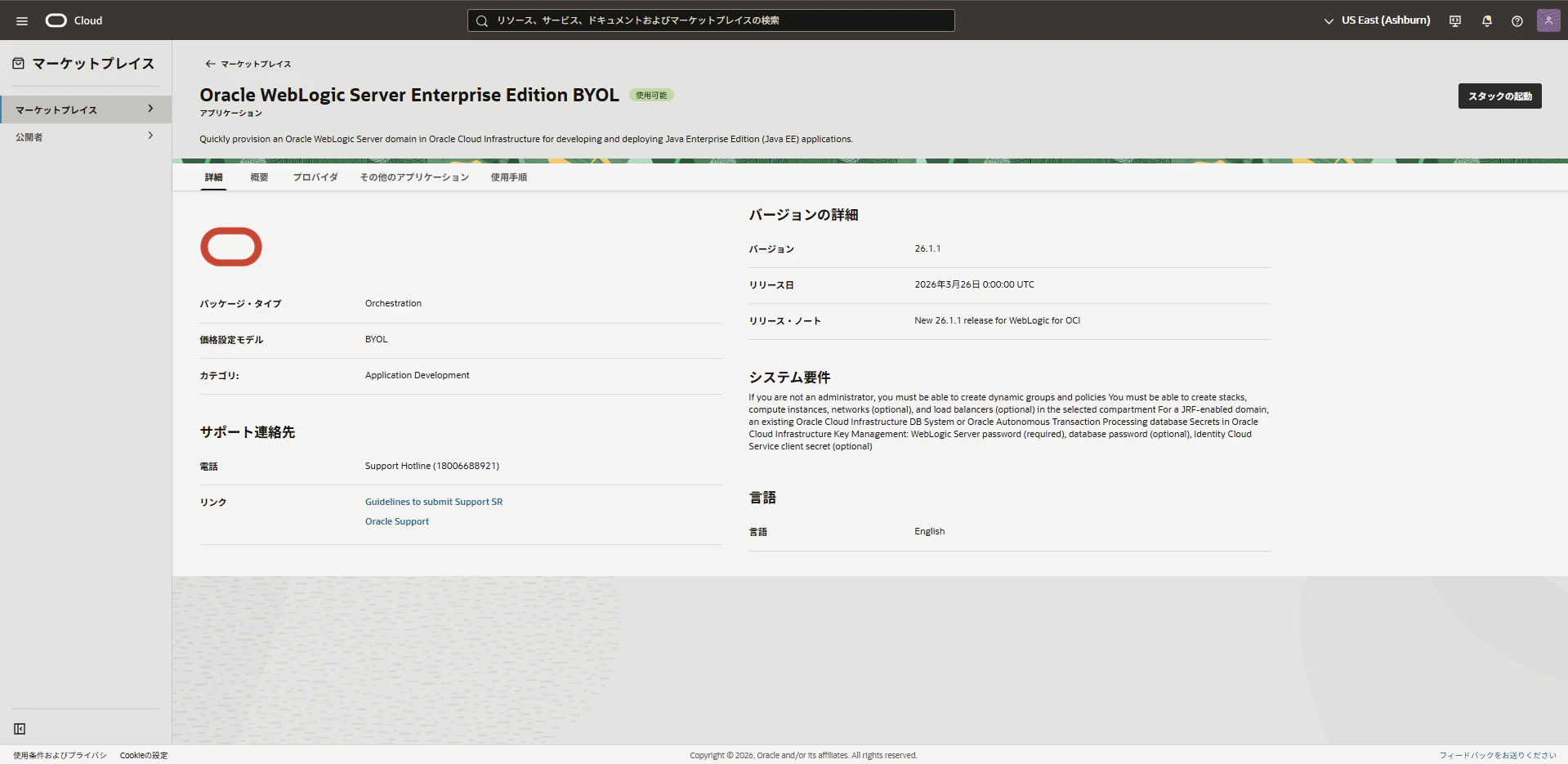
Task: Open the Oracle Support link
Action: [397, 521]
